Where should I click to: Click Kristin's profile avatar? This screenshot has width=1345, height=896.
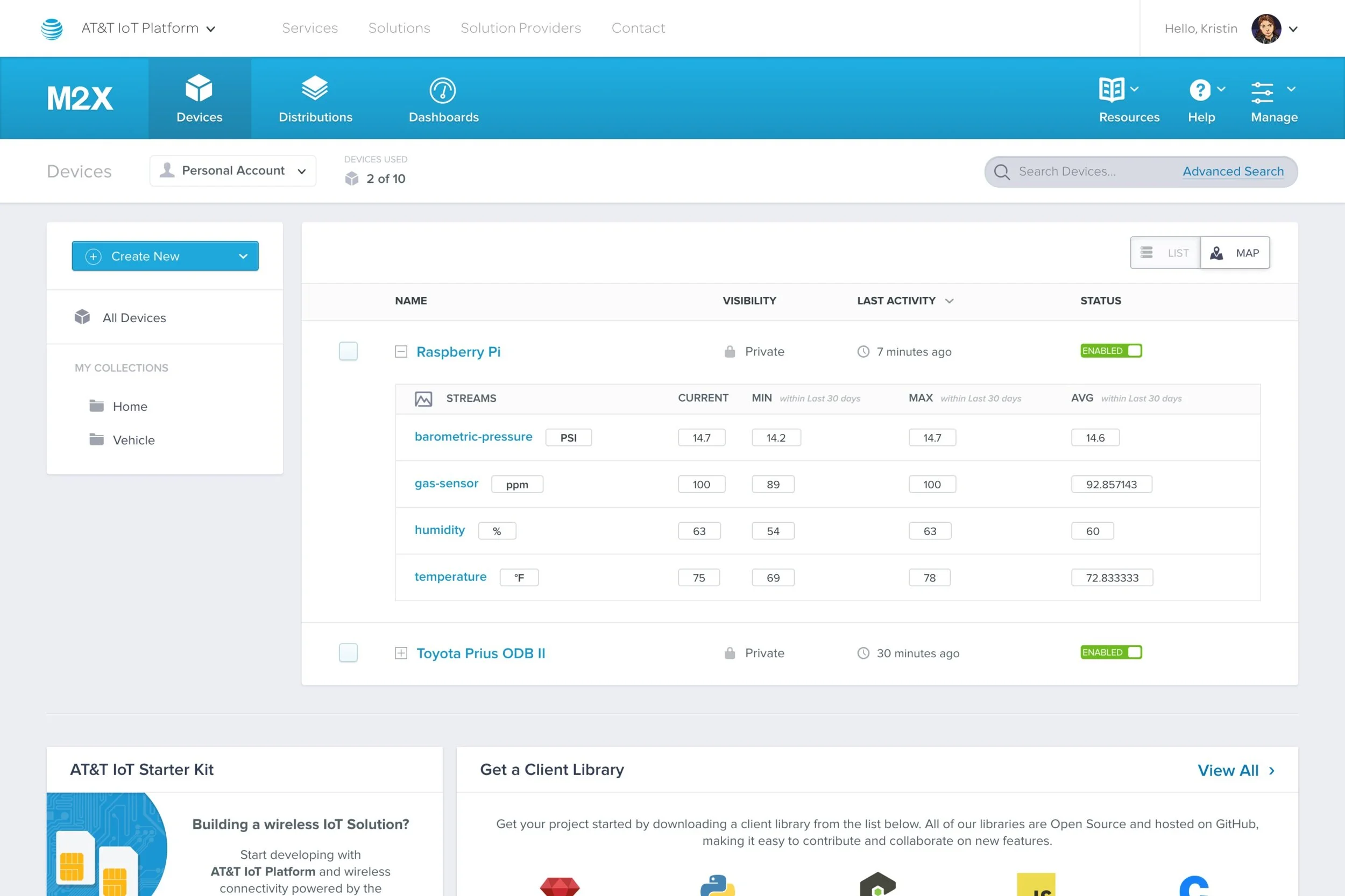tap(1265, 29)
